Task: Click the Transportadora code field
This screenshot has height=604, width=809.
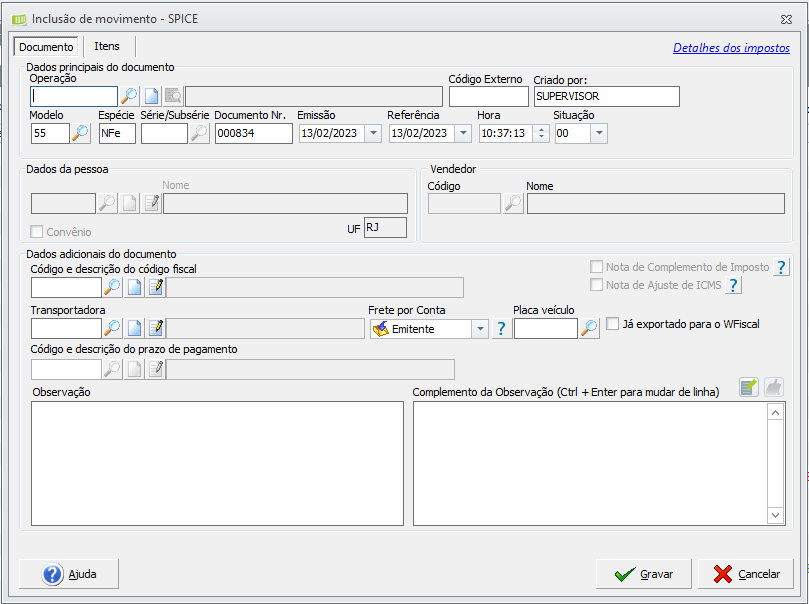Action: [x=66, y=328]
